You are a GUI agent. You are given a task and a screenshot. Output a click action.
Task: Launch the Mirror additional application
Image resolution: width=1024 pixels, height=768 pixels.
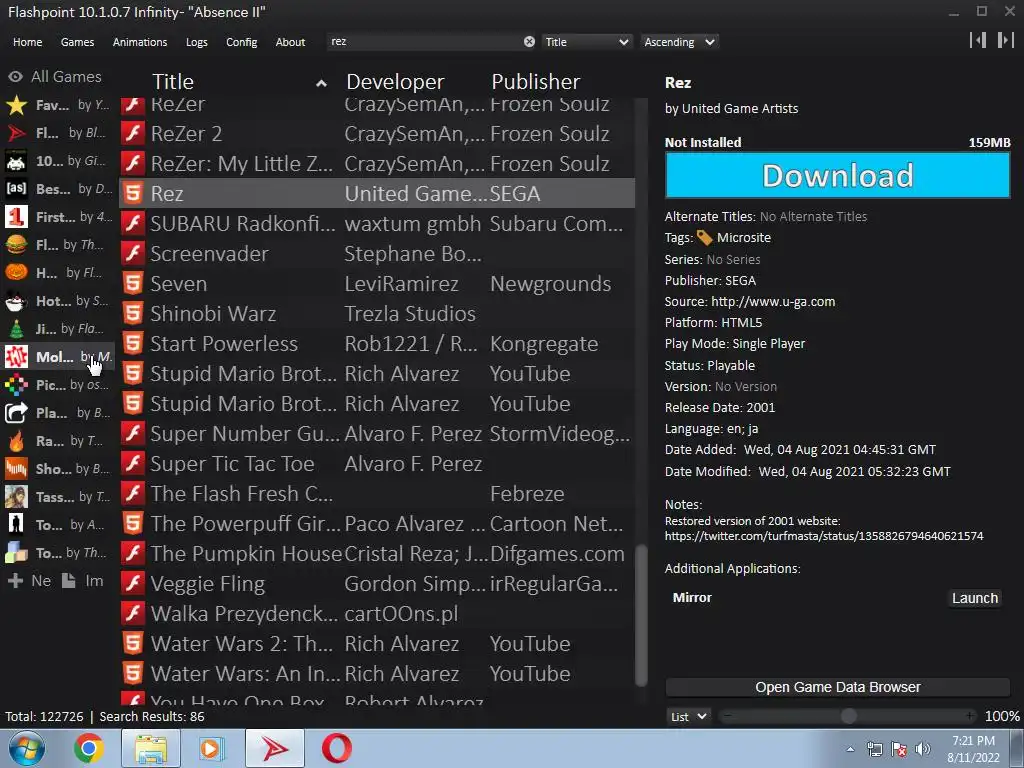coord(974,598)
